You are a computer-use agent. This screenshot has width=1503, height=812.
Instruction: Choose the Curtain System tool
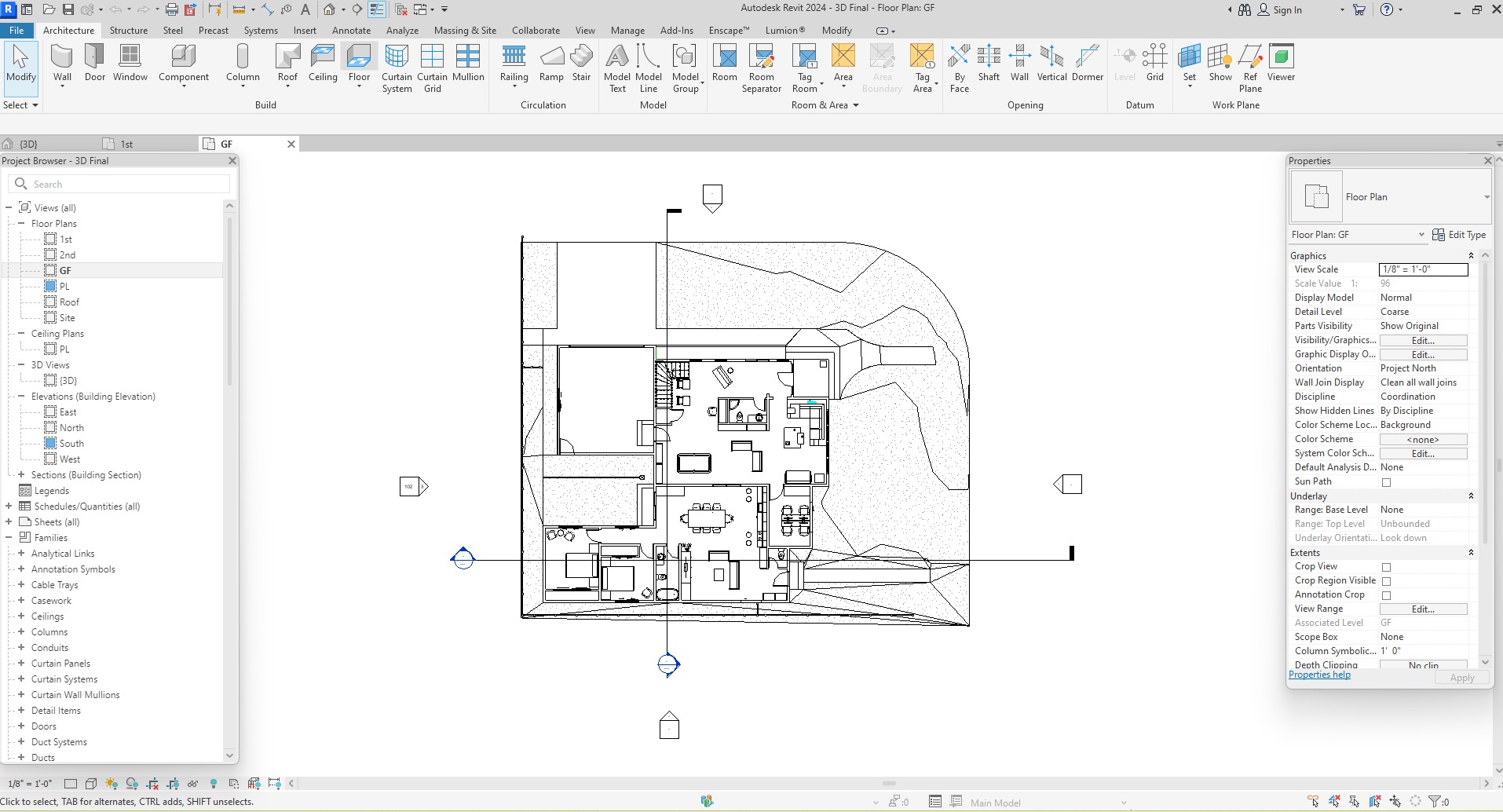pos(397,68)
